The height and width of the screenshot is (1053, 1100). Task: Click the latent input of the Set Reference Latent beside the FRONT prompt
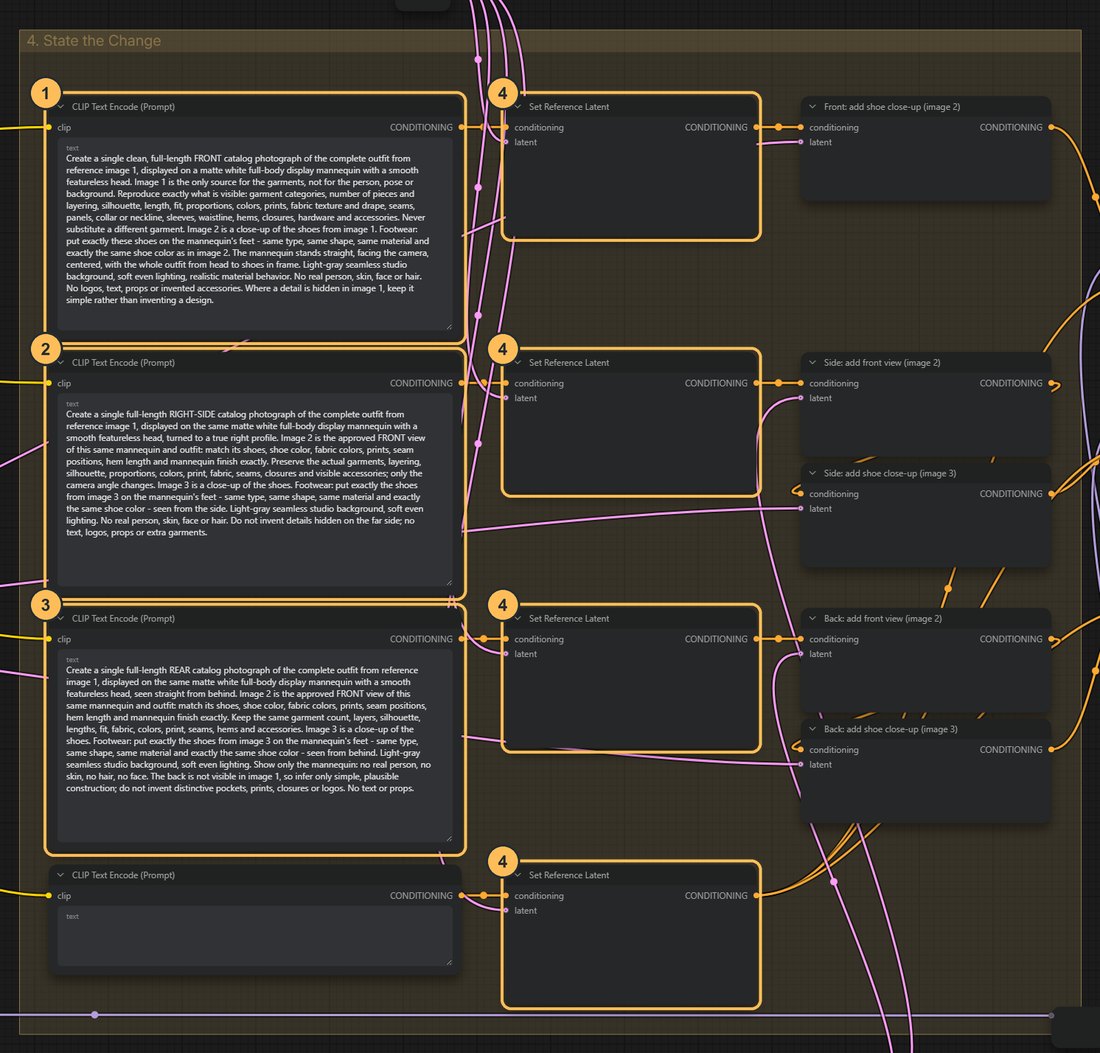pos(506,142)
